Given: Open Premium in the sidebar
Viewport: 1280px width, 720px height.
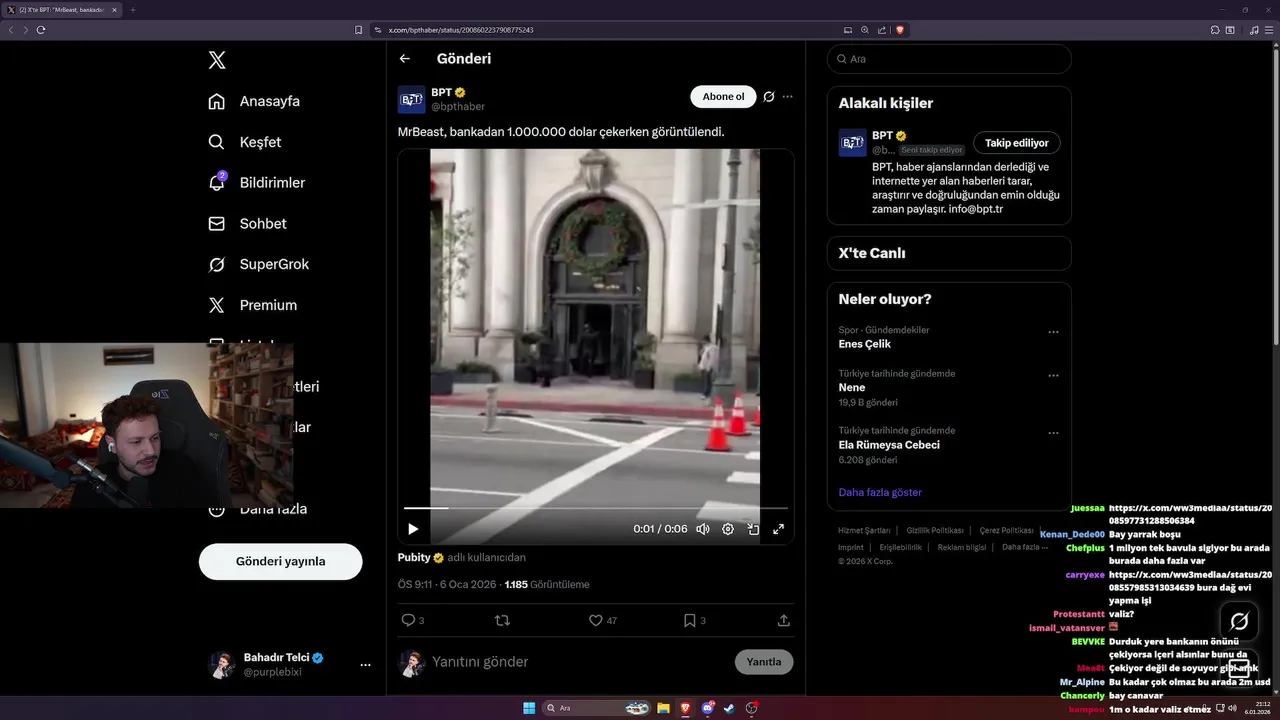Looking at the screenshot, I should click(253, 305).
